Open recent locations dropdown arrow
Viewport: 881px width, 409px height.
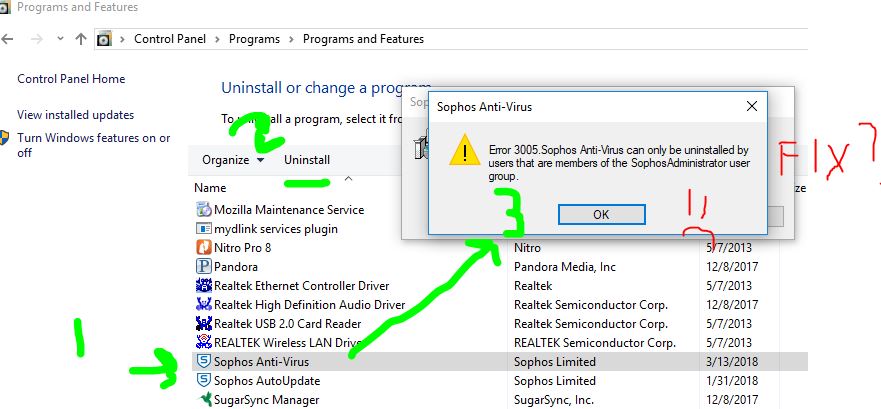pos(60,39)
